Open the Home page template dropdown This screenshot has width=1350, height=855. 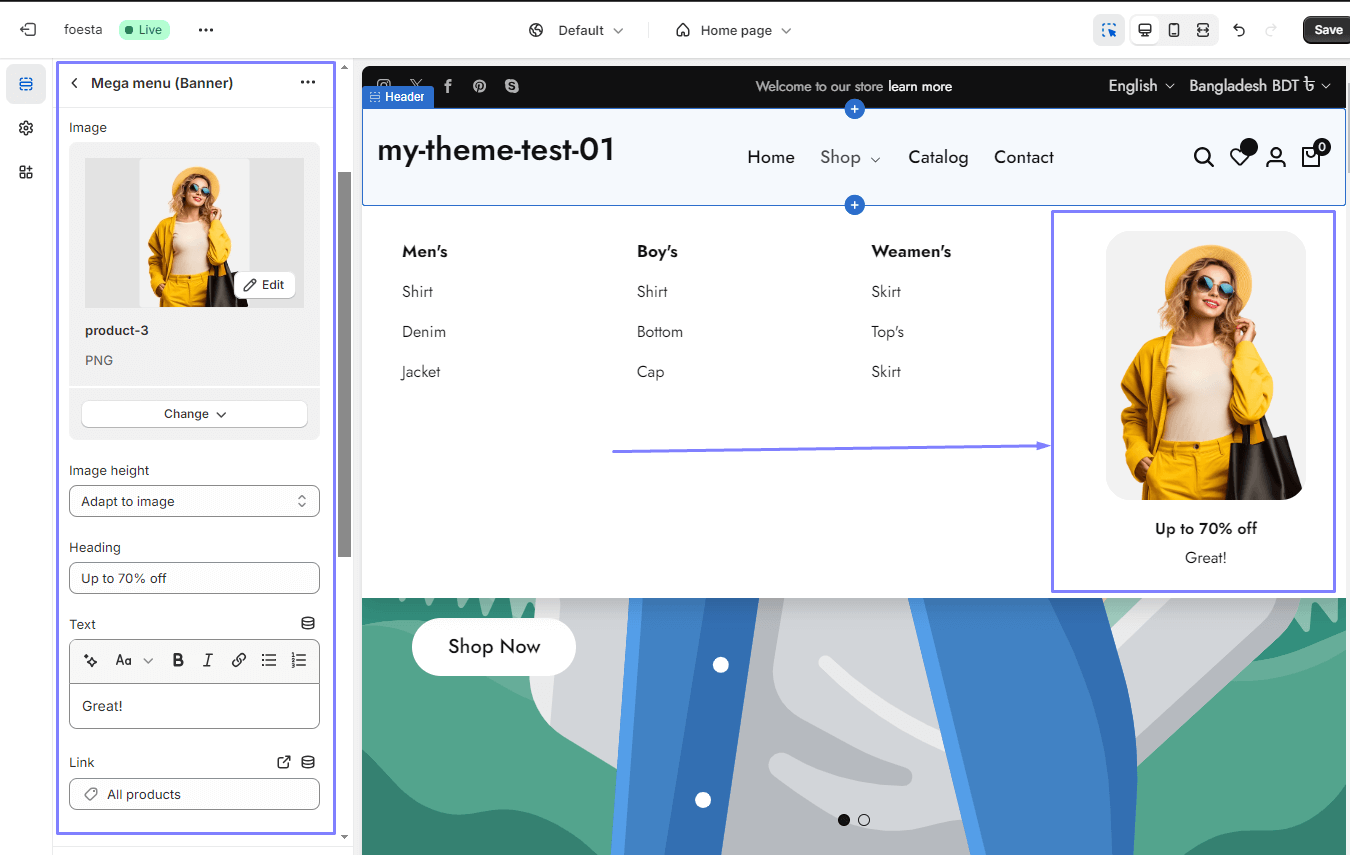pyautogui.click(x=735, y=30)
